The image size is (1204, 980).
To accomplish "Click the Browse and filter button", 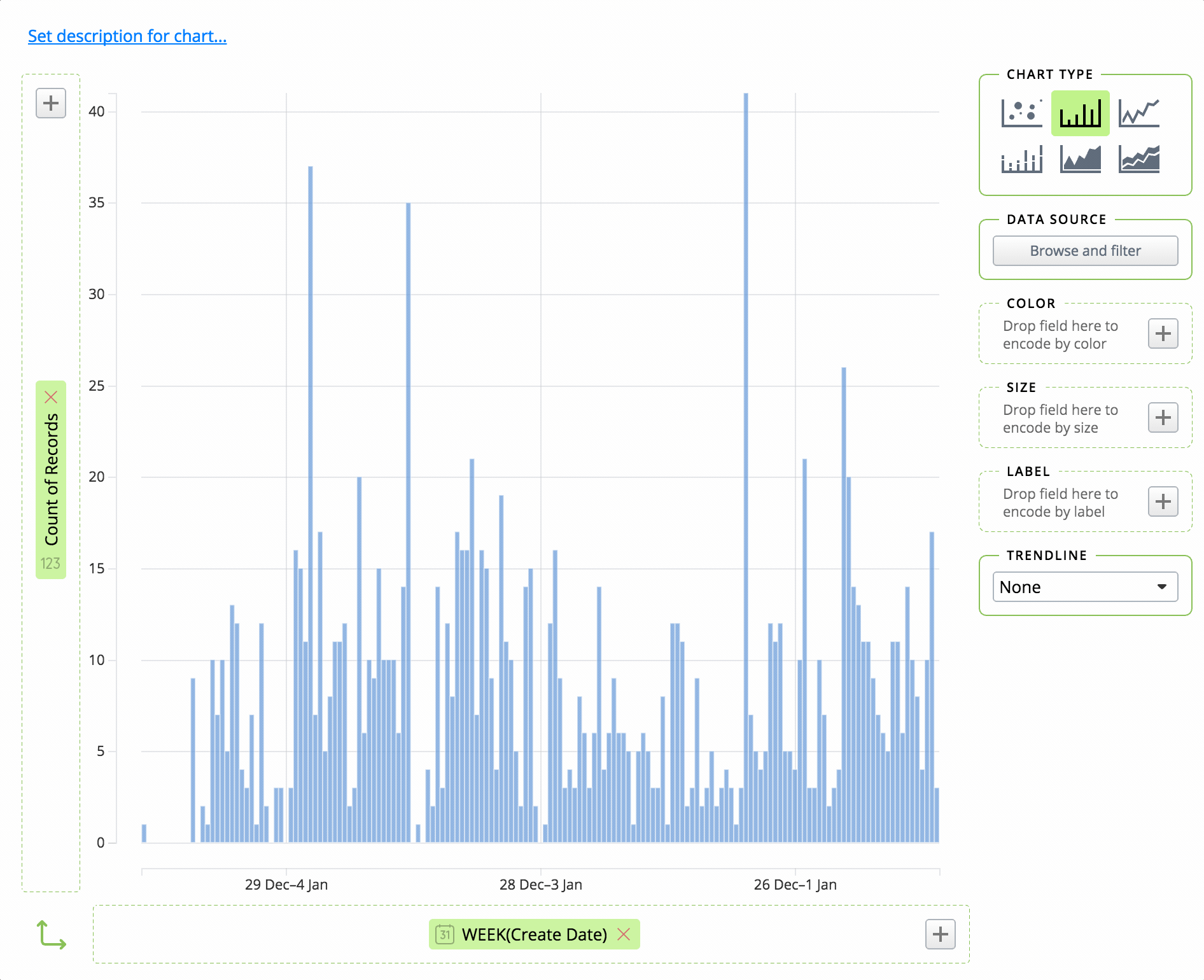I will (x=1084, y=250).
